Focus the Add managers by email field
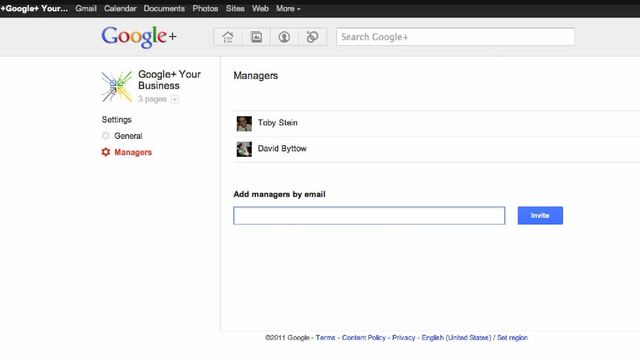This screenshot has height=360, width=640. tap(369, 216)
